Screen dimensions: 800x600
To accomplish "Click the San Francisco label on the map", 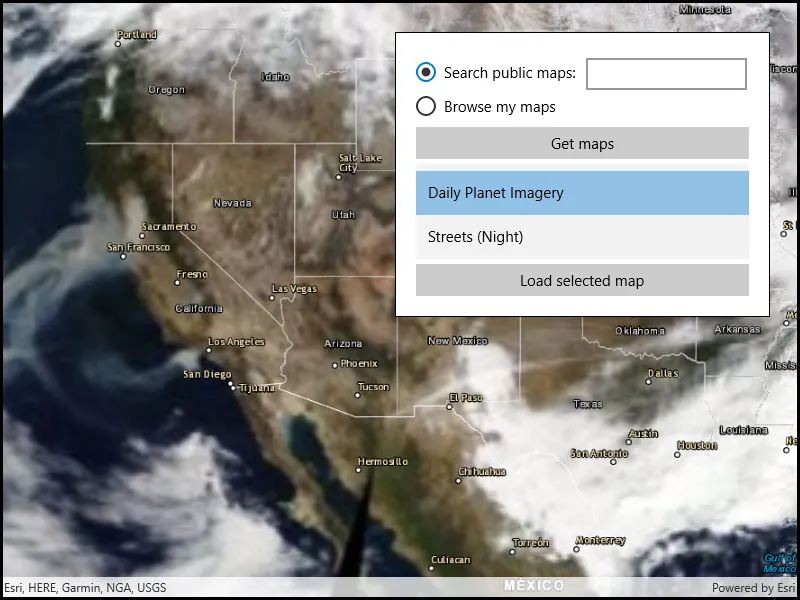I will click(139, 247).
